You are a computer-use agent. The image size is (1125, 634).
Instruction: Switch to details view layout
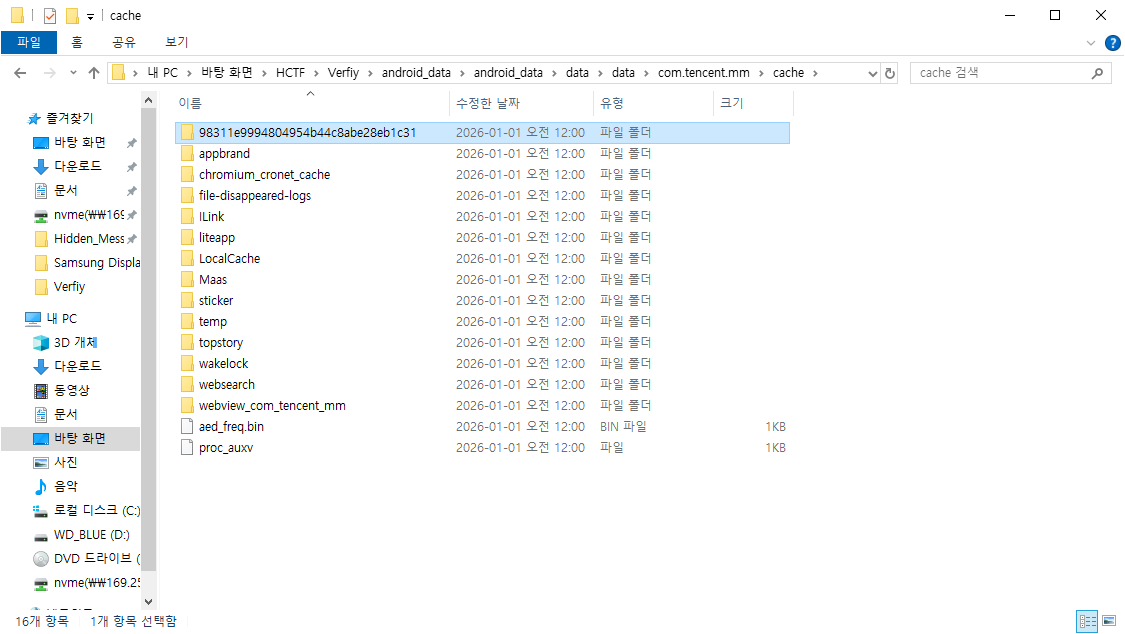(1087, 621)
